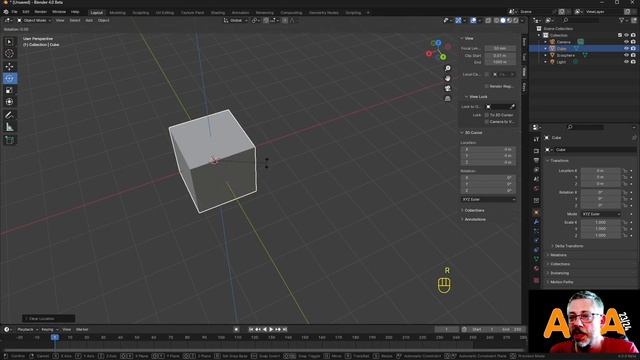Click the pan view hand icon
Viewport: 640px width, 360px height.
click(x=448, y=78)
